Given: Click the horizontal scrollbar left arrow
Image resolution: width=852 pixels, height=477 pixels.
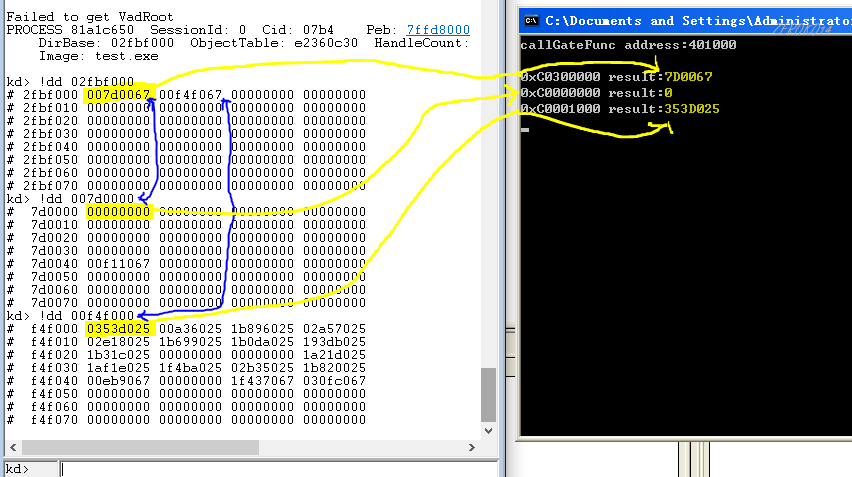Looking at the screenshot, I should [13, 447].
